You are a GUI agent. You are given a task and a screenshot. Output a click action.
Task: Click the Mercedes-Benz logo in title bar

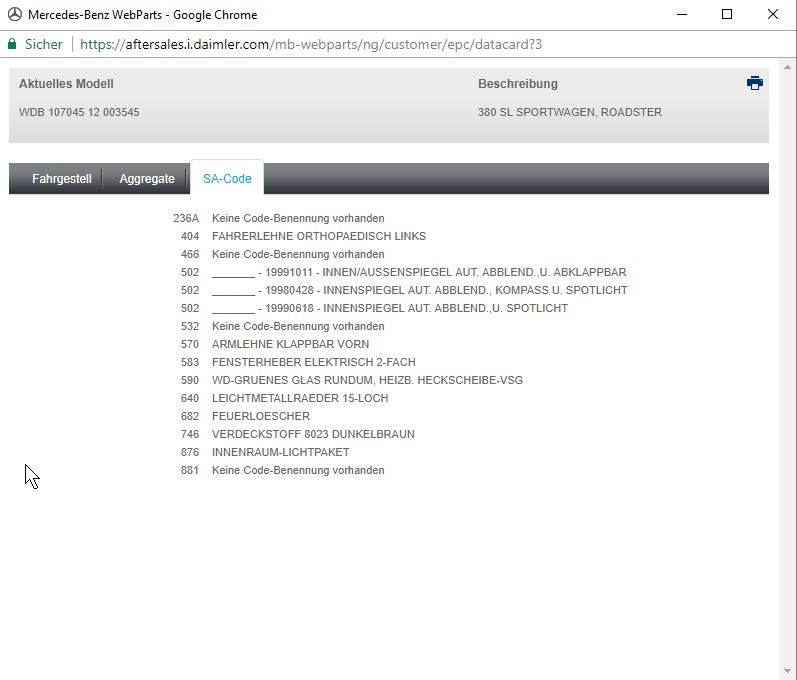click(x=14, y=14)
